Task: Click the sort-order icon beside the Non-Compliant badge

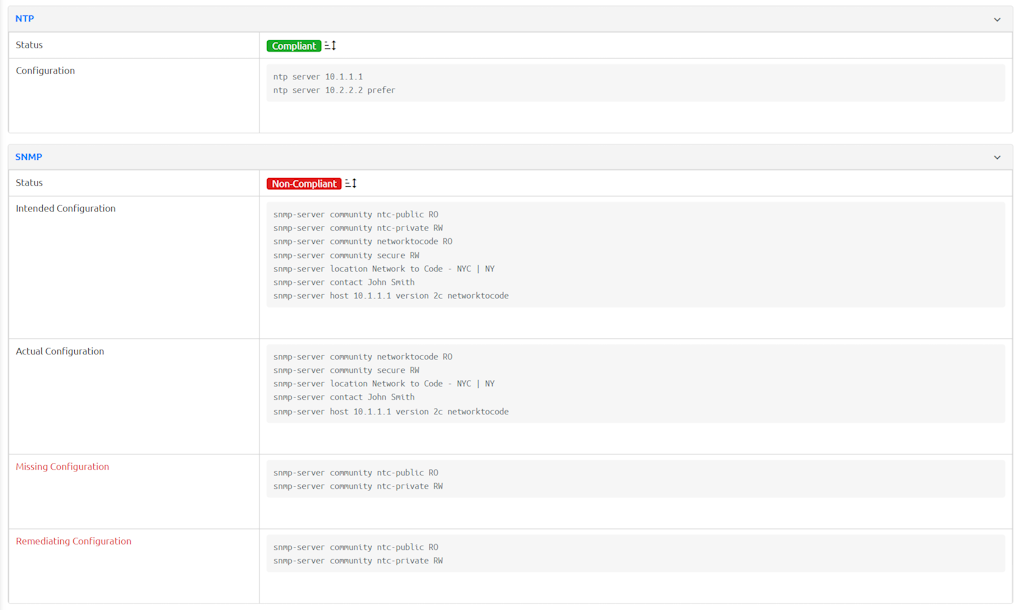Action: 351,184
